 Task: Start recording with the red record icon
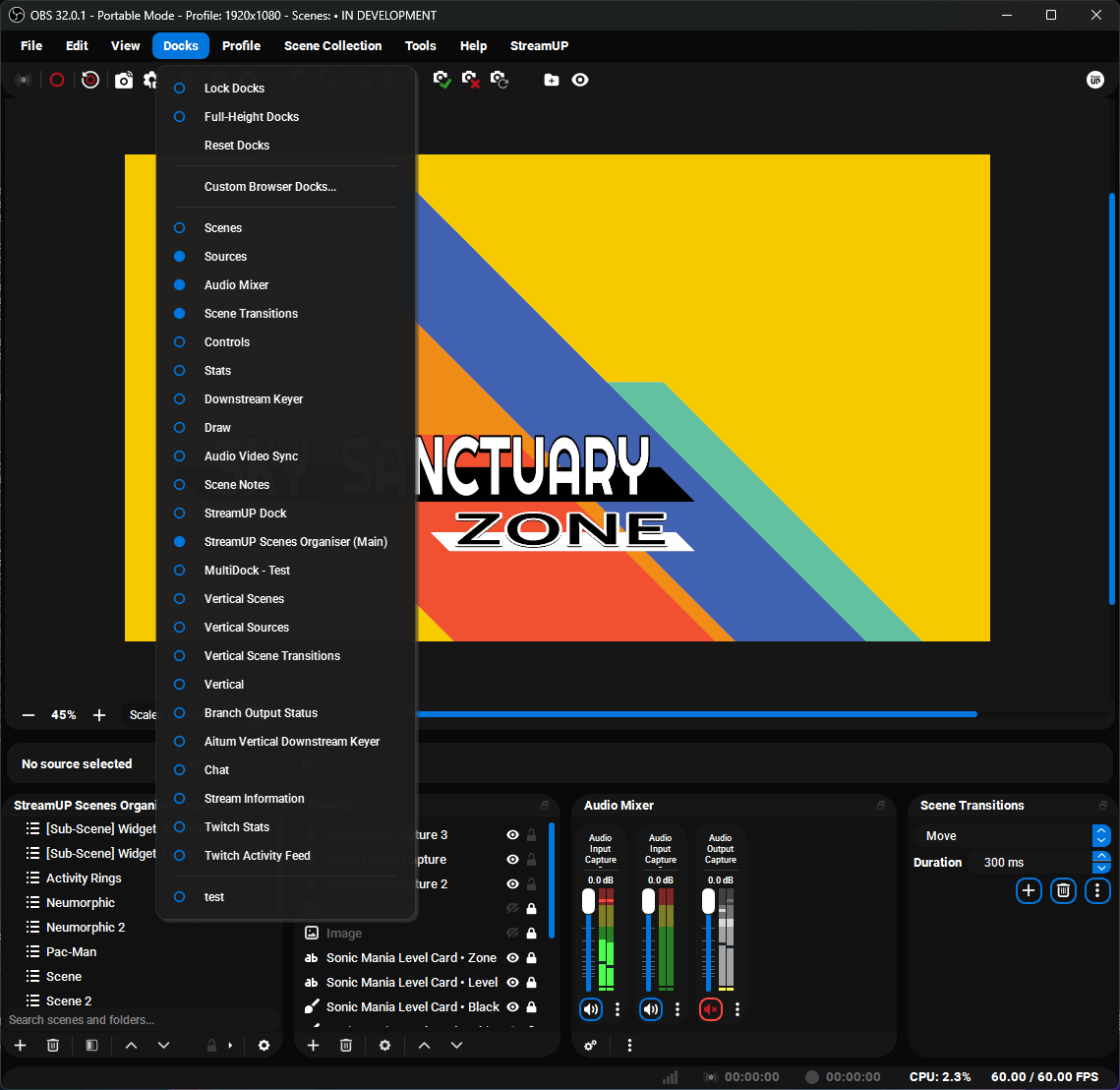tap(56, 80)
